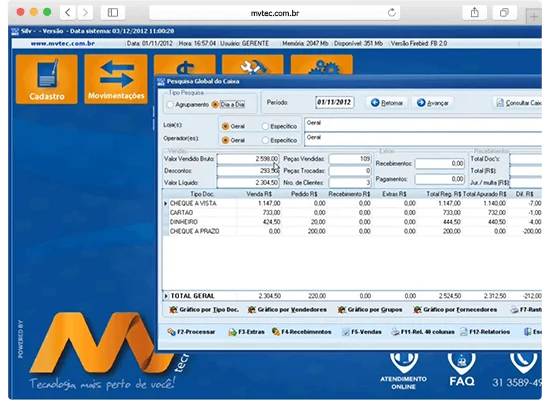550x408 pixels.
Task: Click the F4-Recebimentos button
Action: 302,332
